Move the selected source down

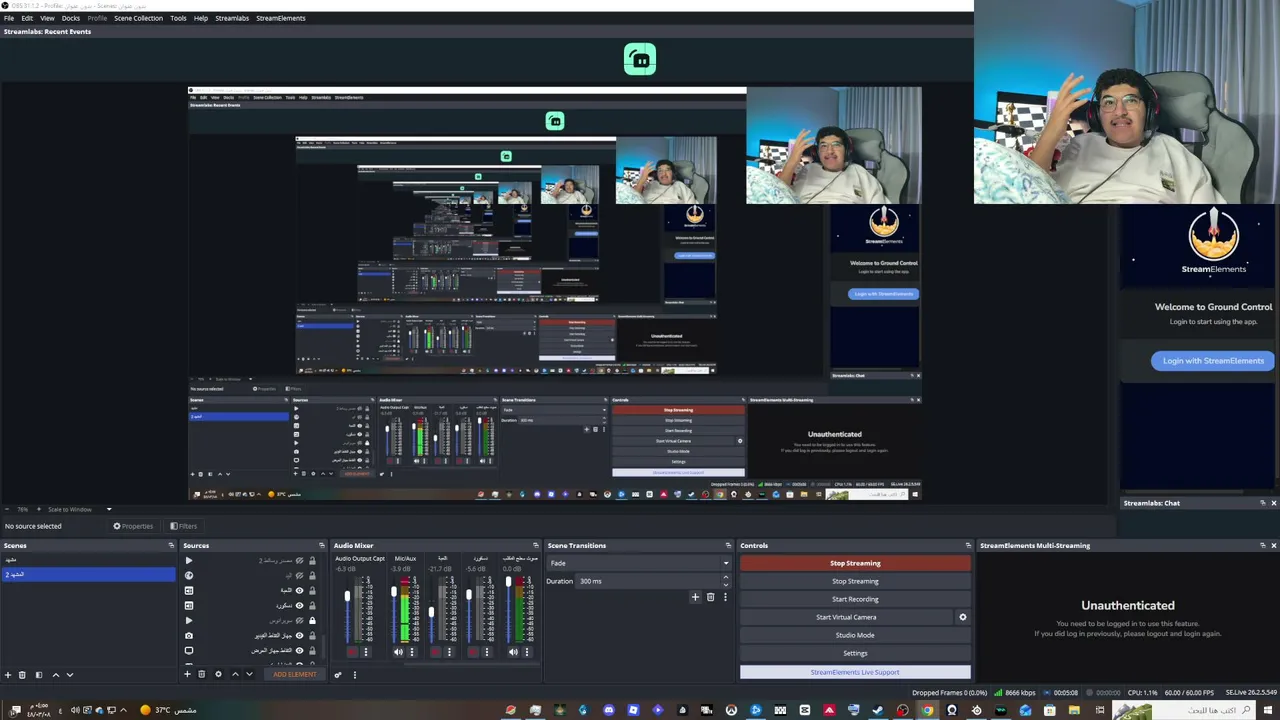(x=249, y=674)
